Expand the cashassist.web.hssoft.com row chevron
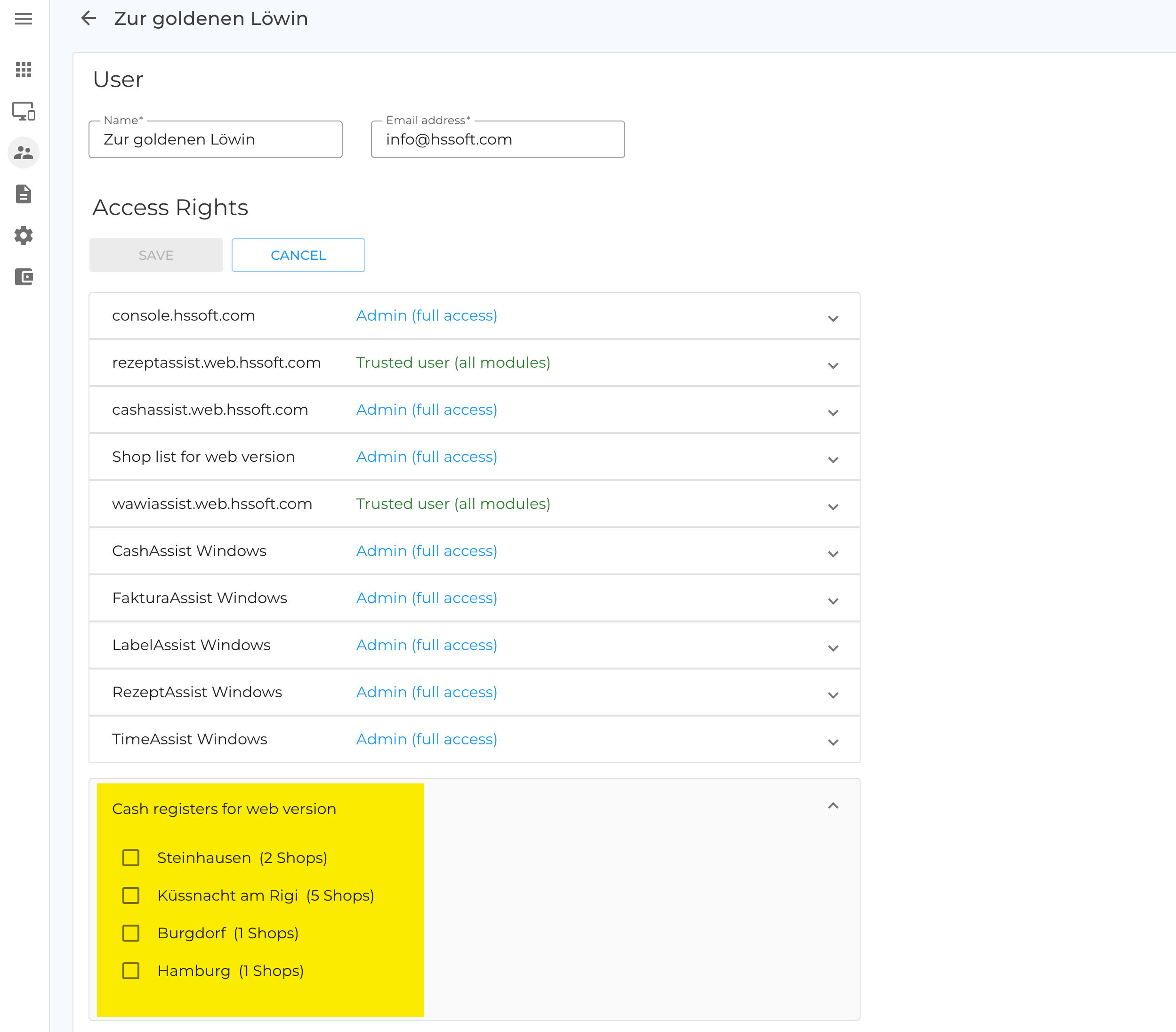This screenshot has height=1032, width=1176. (x=832, y=412)
